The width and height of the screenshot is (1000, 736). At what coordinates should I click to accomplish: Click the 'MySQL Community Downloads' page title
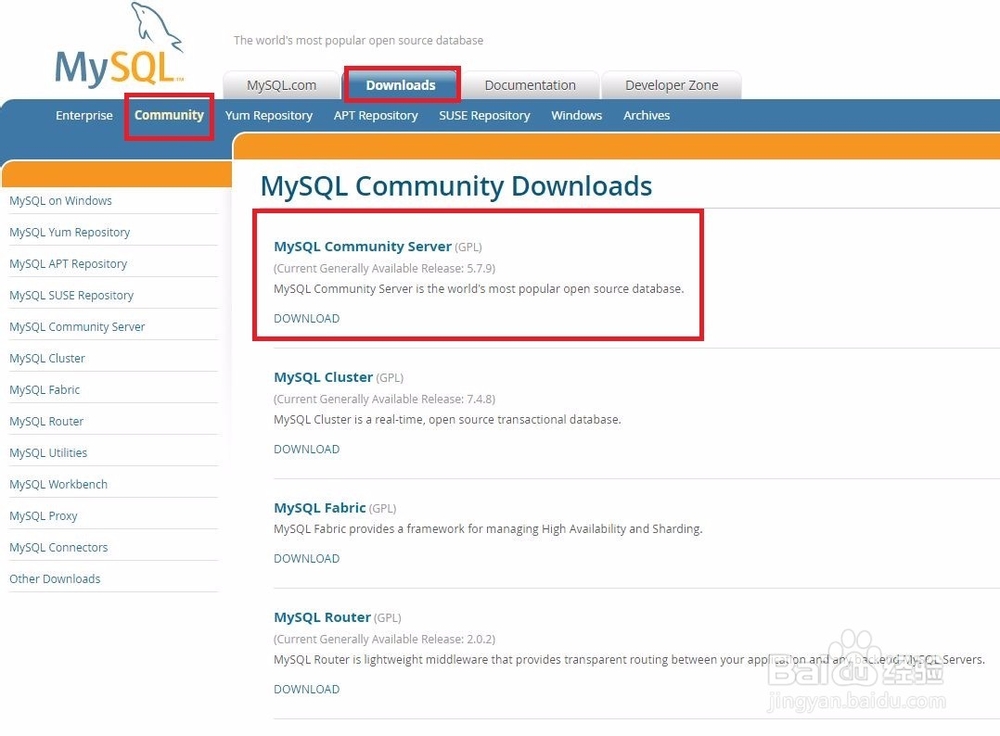tap(457, 186)
